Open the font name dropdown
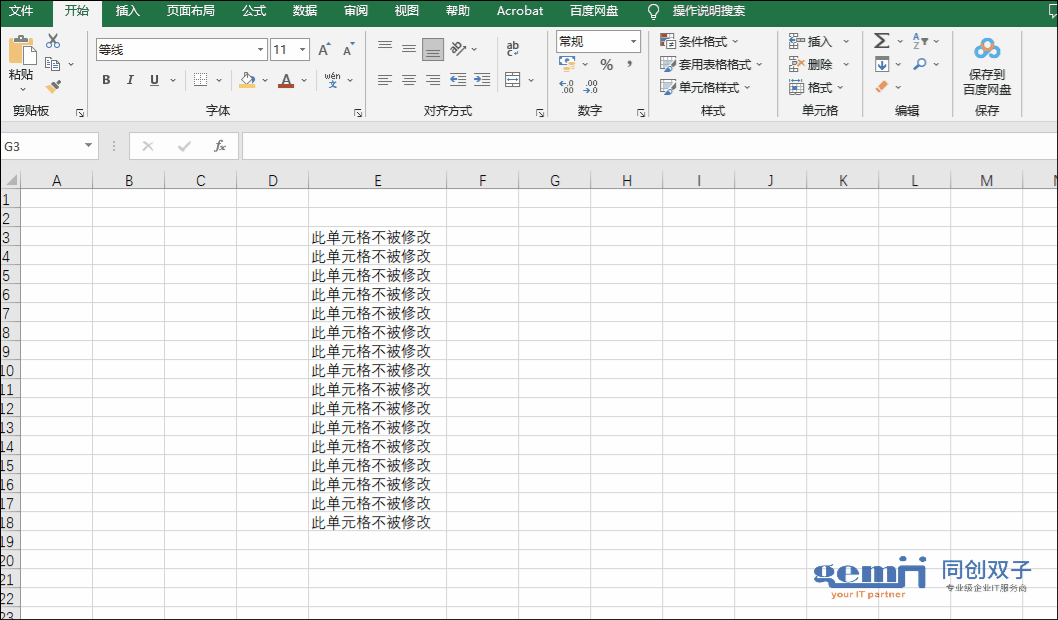Screen dimensions: 1058x620 (261, 50)
